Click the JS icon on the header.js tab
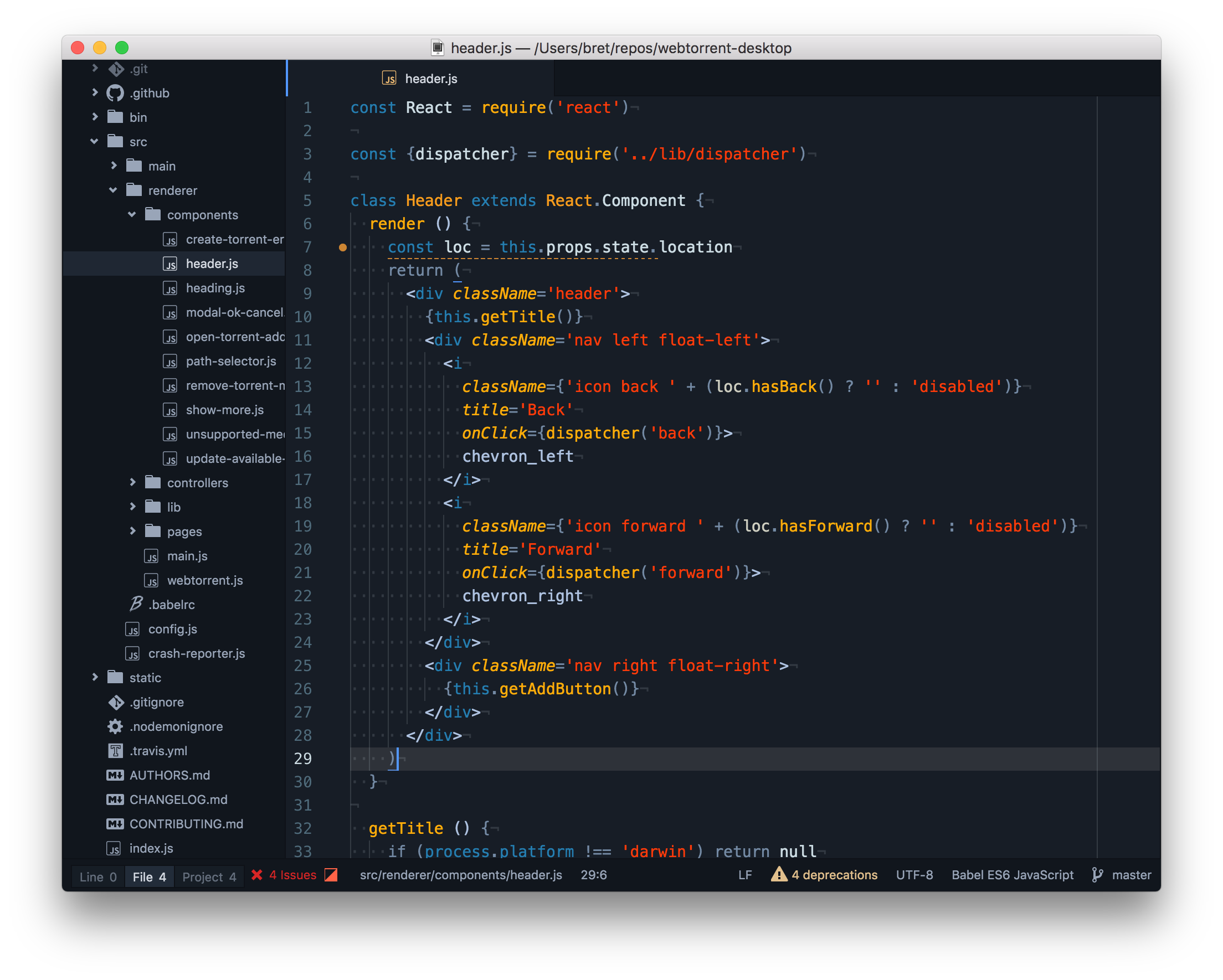This screenshot has width=1223, height=980. [389, 78]
